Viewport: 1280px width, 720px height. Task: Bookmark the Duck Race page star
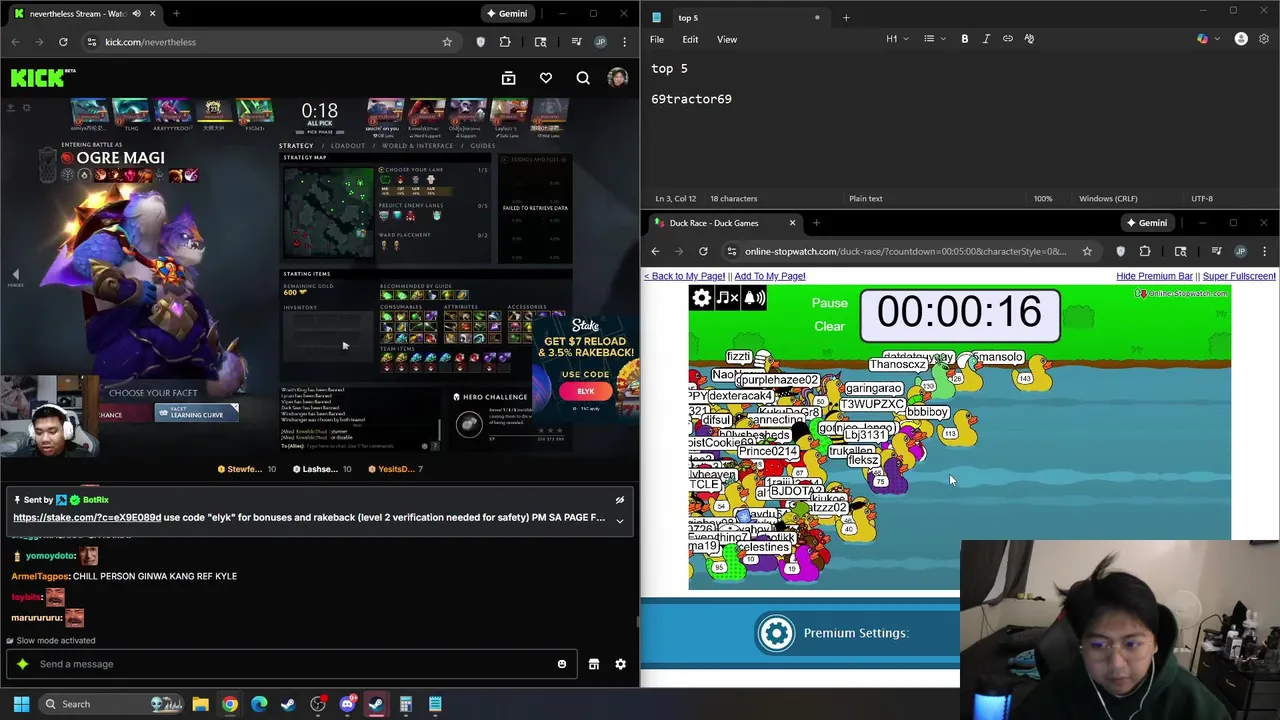coord(1087,251)
